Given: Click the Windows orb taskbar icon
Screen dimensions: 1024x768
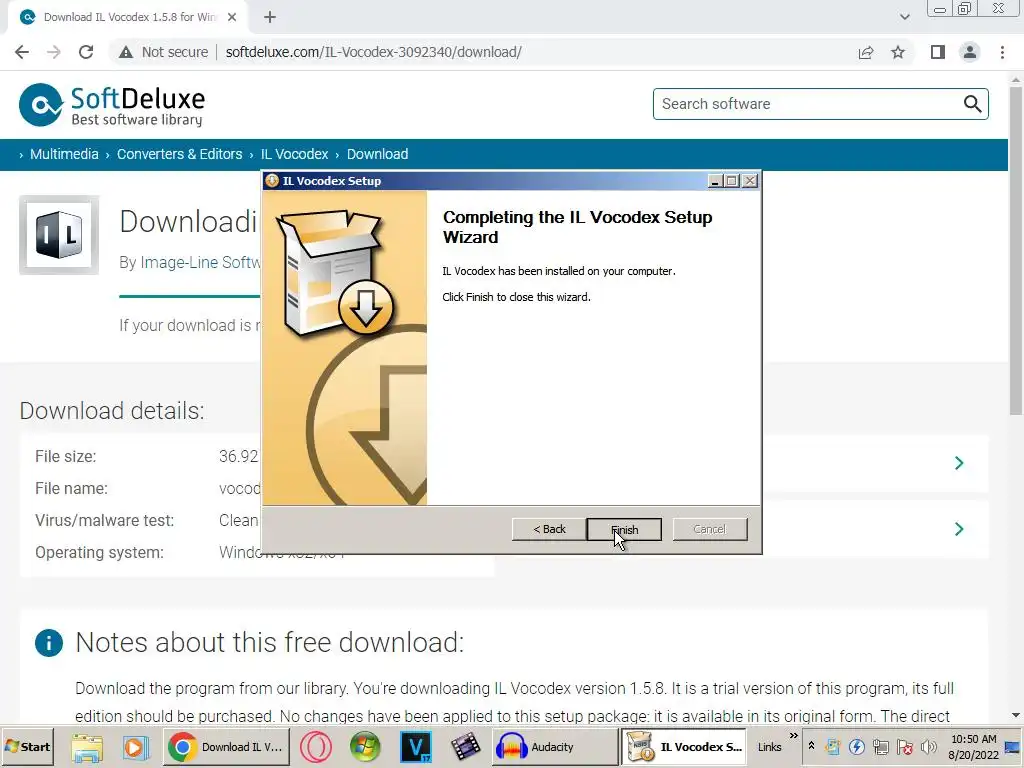Looking at the screenshot, I should coord(365,747).
